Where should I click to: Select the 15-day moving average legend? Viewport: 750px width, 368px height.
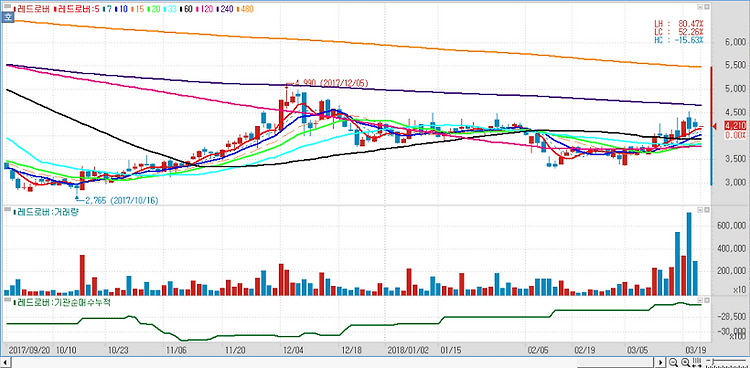tap(138, 9)
